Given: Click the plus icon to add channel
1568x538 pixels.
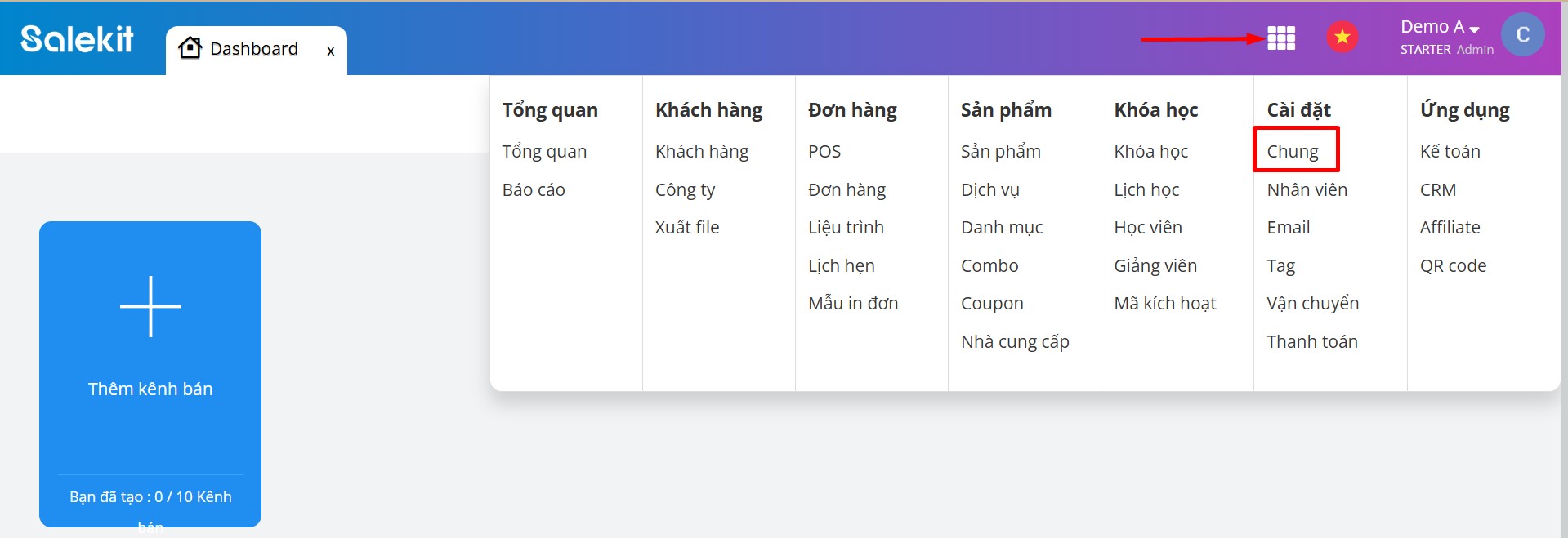Looking at the screenshot, I should pyautogui.click(x=150, y=306).
